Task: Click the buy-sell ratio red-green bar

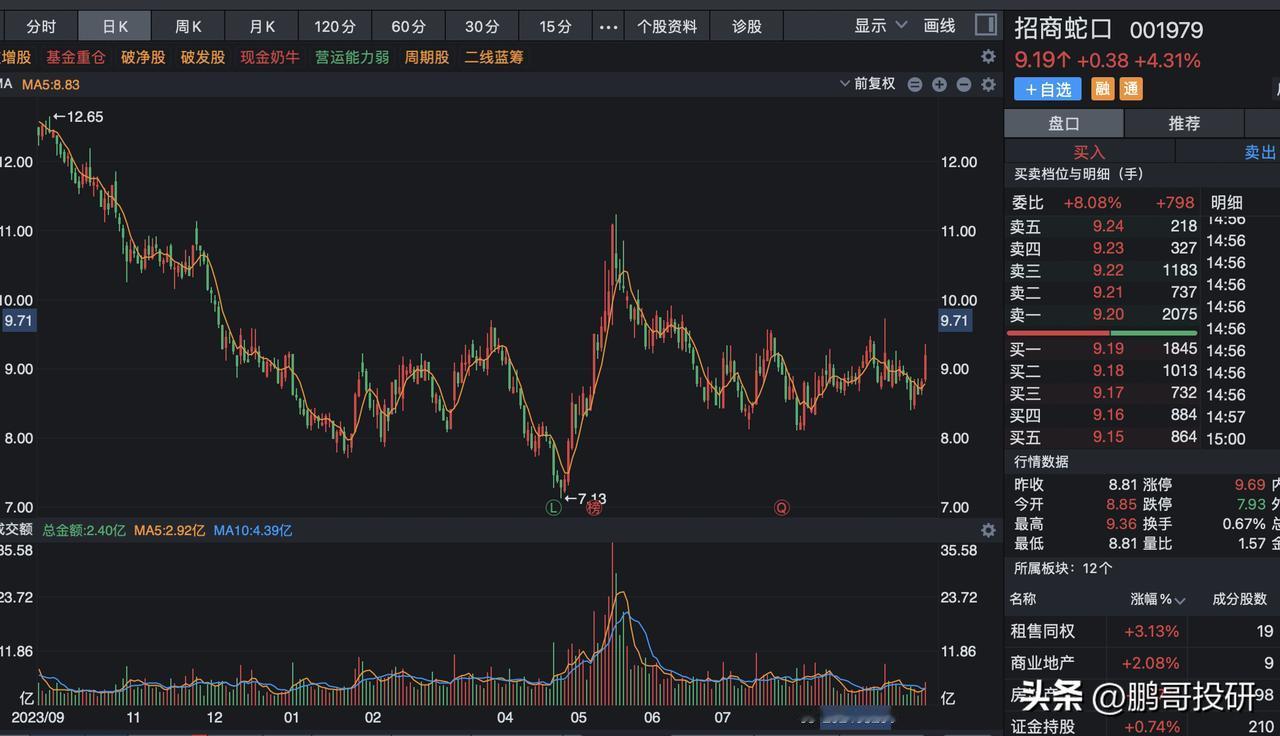Action: tap(1101, 332)
